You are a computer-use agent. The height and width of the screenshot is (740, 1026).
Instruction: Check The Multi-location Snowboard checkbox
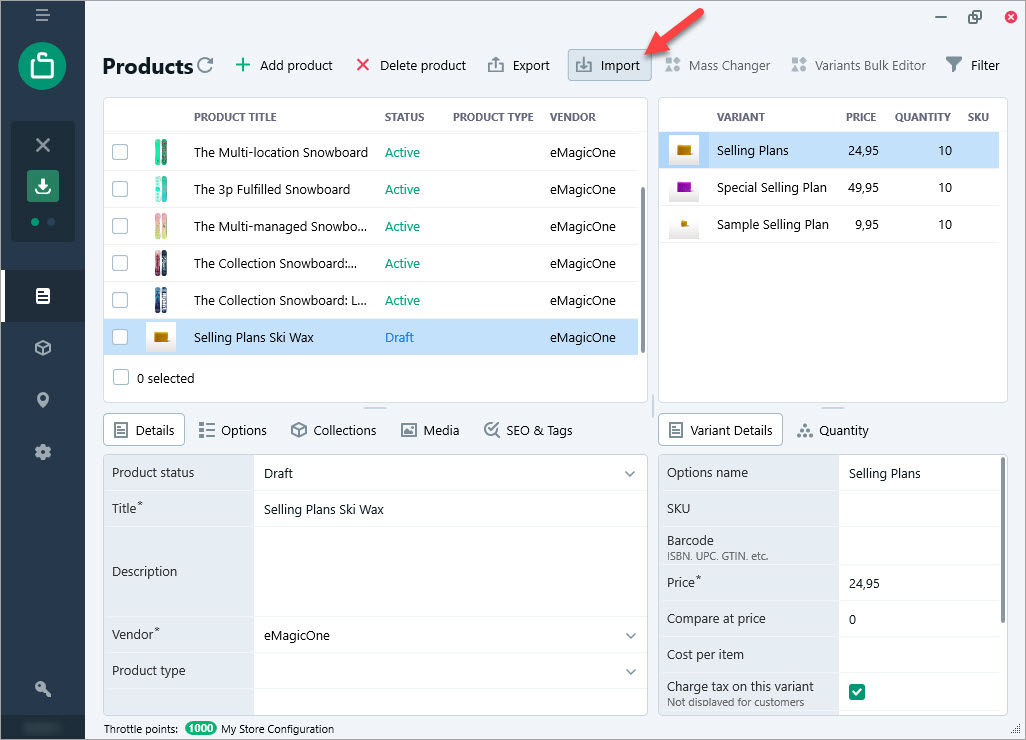point(120,152)
